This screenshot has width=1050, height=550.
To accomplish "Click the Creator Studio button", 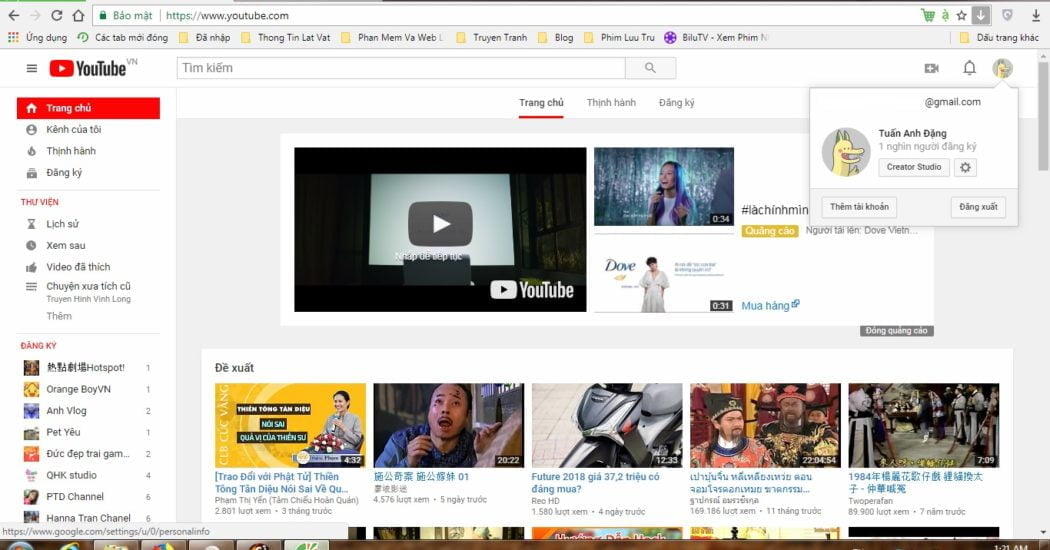I will coord(914,167).
